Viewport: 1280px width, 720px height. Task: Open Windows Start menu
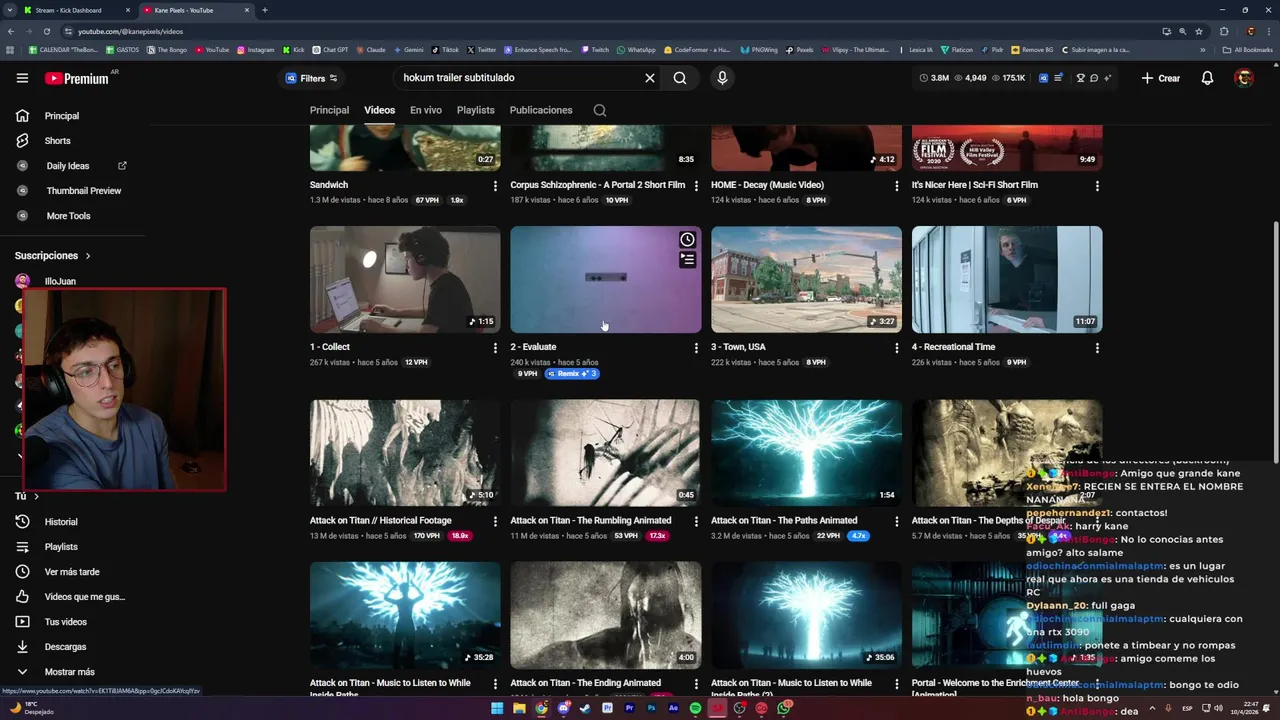[x=497, y=708]
